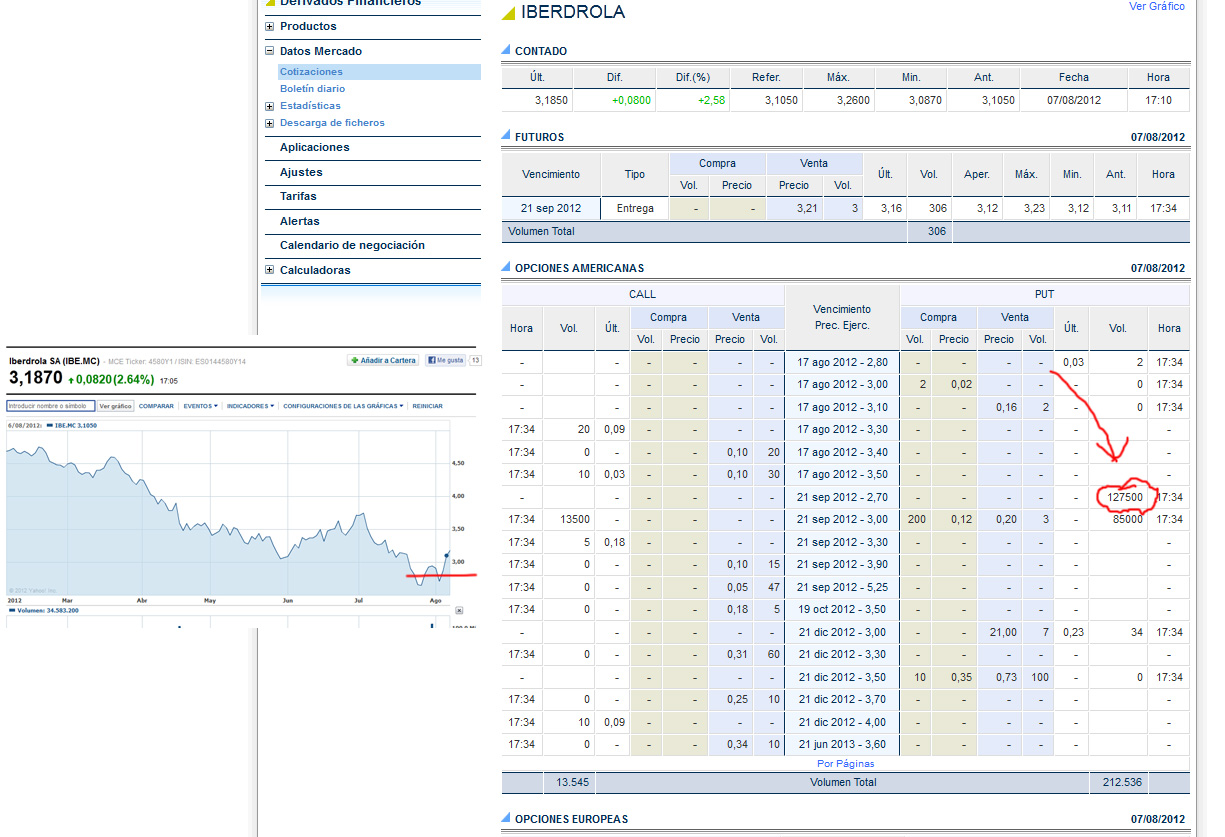Open the INDICADORES dropdown menu
1225x837 pixels.
tap(250, 406)
